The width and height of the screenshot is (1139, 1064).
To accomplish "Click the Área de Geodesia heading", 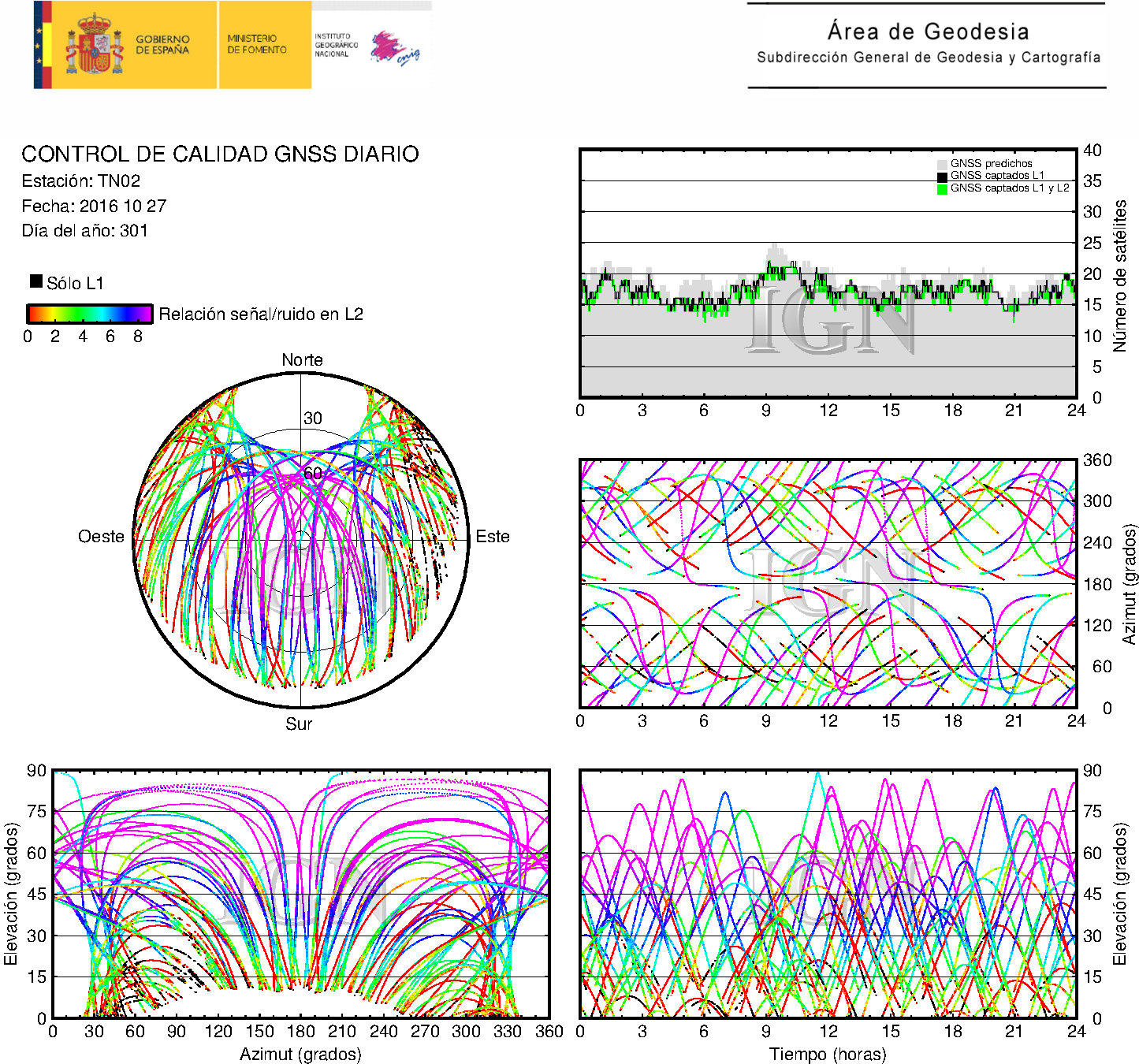I will pyautogui.click(x=928, y=32).
